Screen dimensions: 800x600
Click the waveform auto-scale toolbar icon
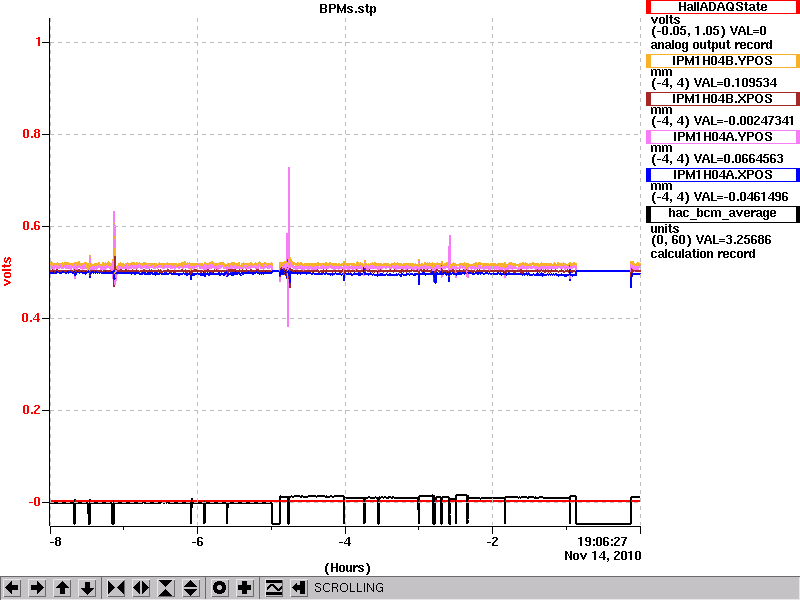click(x=273, y=588)
